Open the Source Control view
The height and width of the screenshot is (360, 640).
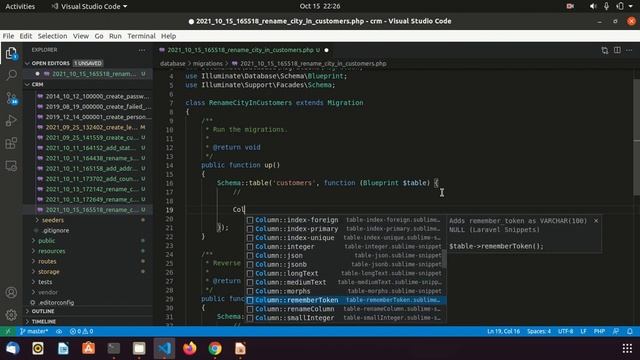point(11,98)
